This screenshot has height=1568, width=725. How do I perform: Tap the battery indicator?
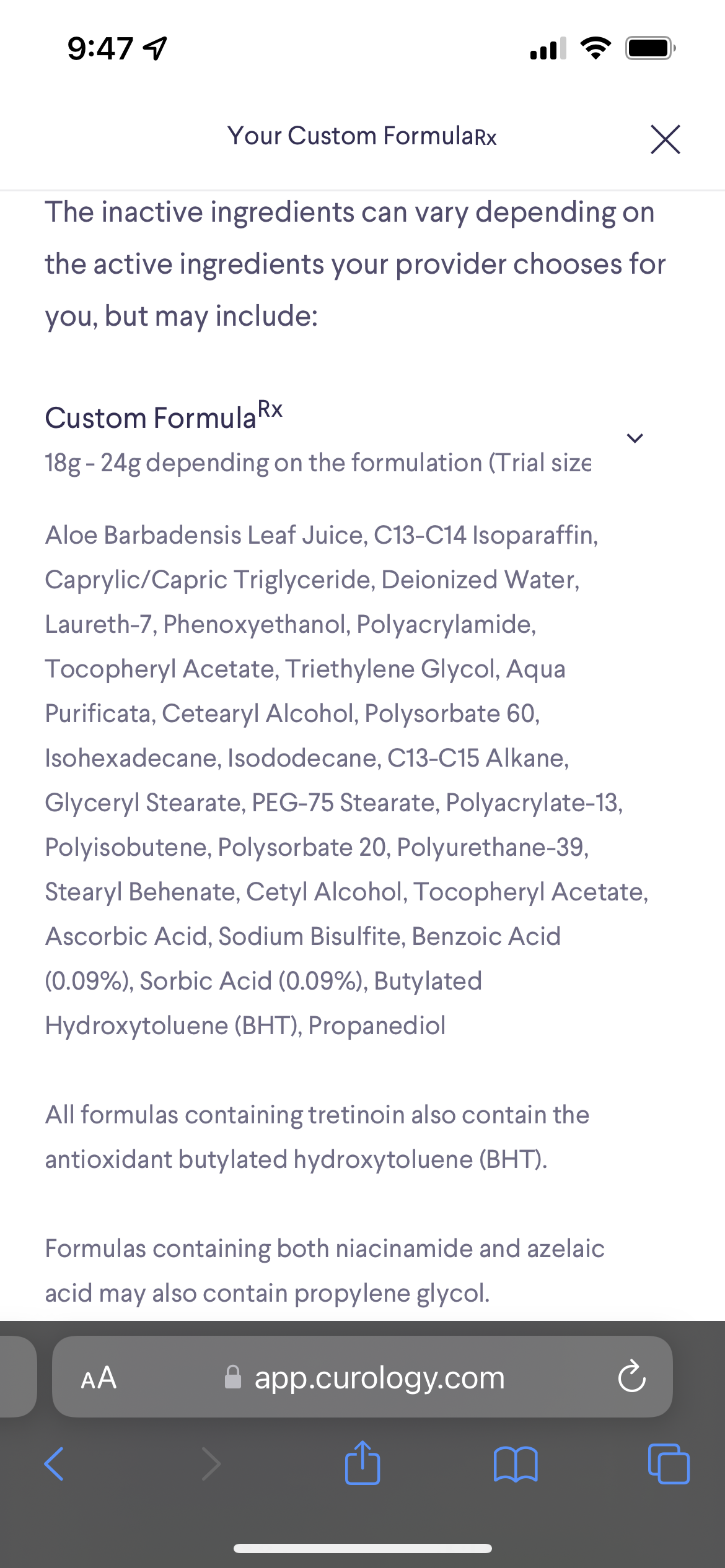tap(650, 48)
